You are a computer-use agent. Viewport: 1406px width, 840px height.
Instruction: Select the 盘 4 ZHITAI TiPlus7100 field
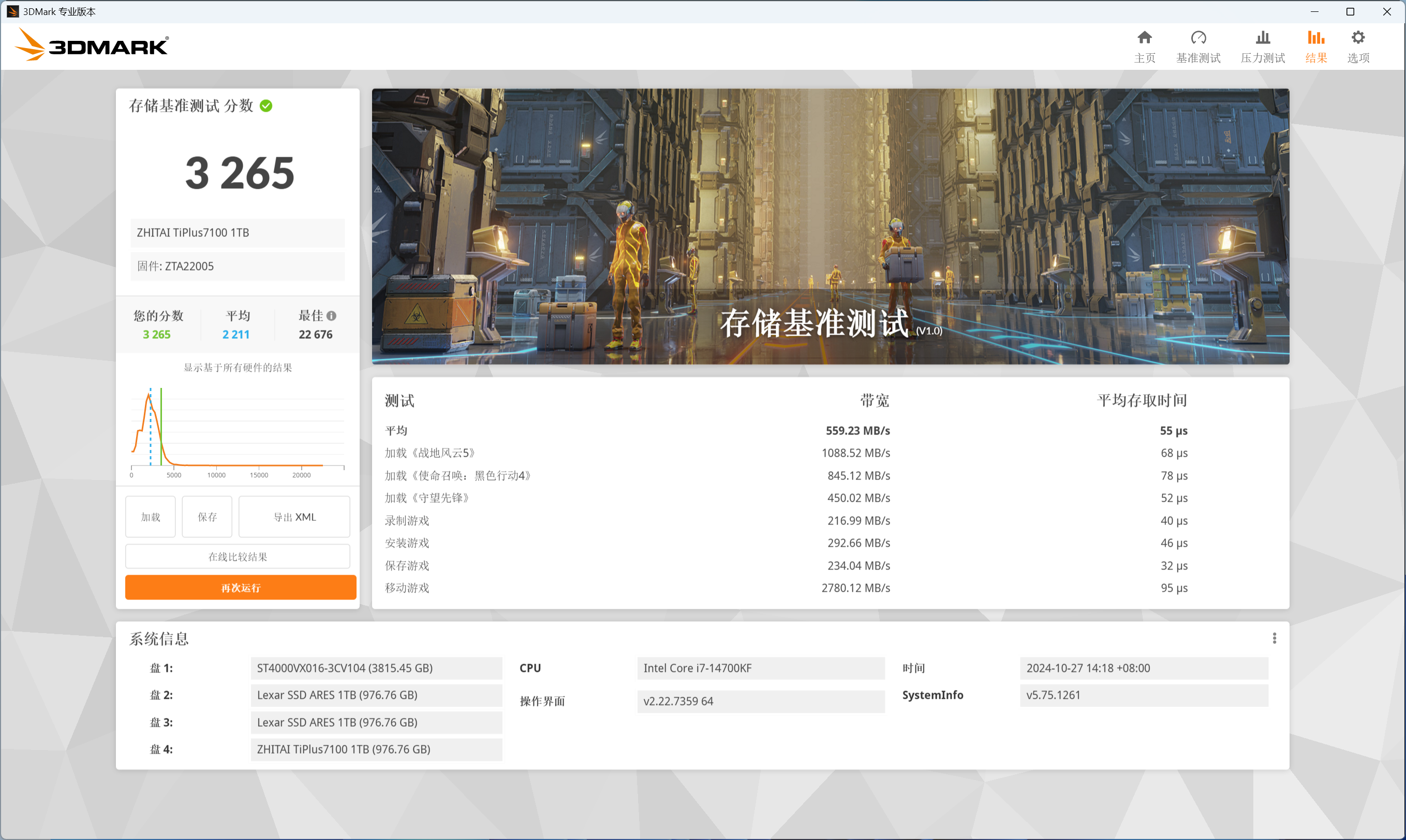[x=376, y=749]
